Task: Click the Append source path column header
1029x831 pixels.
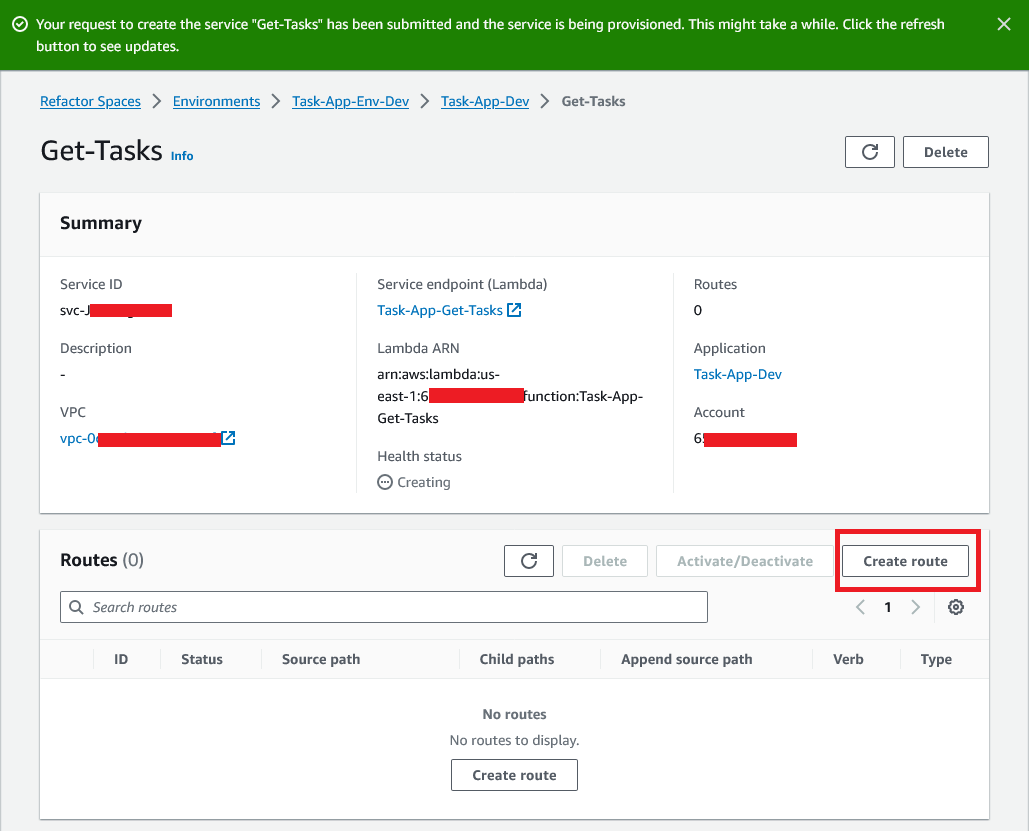Action: tap(686, 659)
